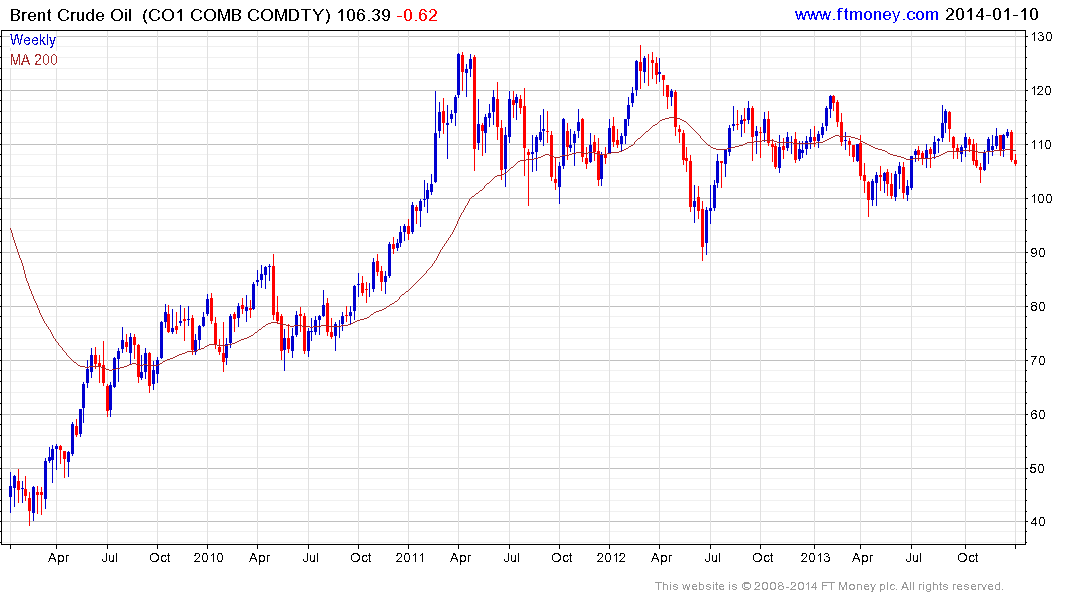Click the 100 price axis label
The width and height of the screenshot is (1075, 600).
coord(1042,199)
